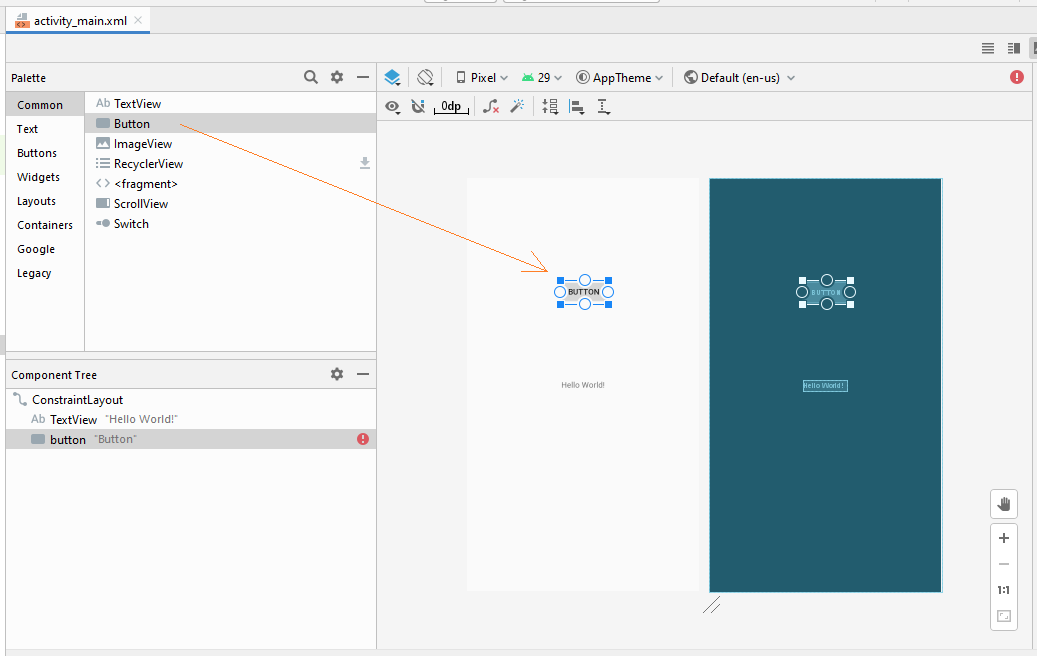
Task: Zoom to fit screen icon
Action: point(1004,616)
